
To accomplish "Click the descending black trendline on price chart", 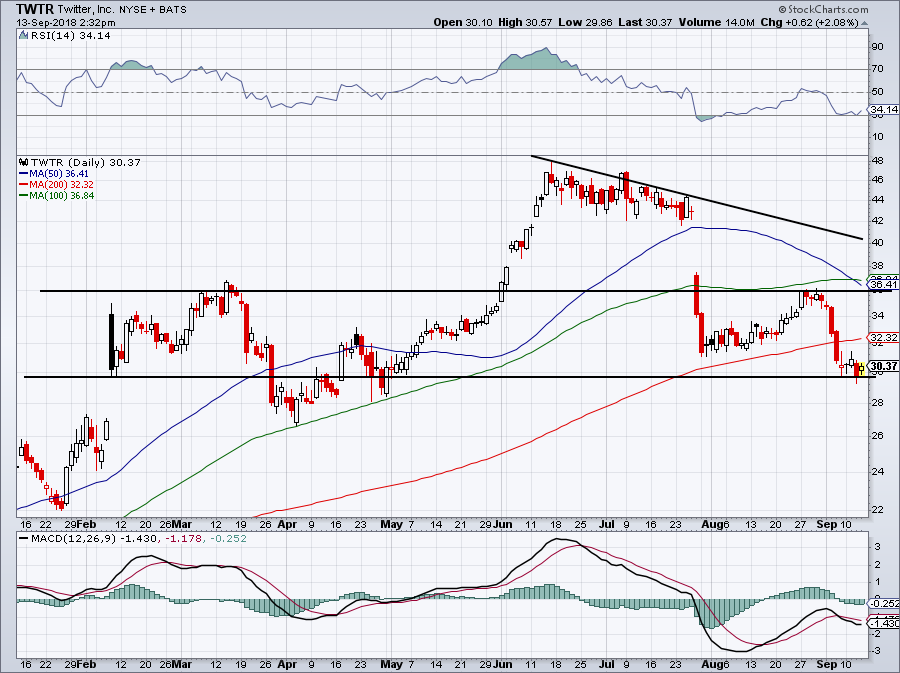I will [697, 197].
